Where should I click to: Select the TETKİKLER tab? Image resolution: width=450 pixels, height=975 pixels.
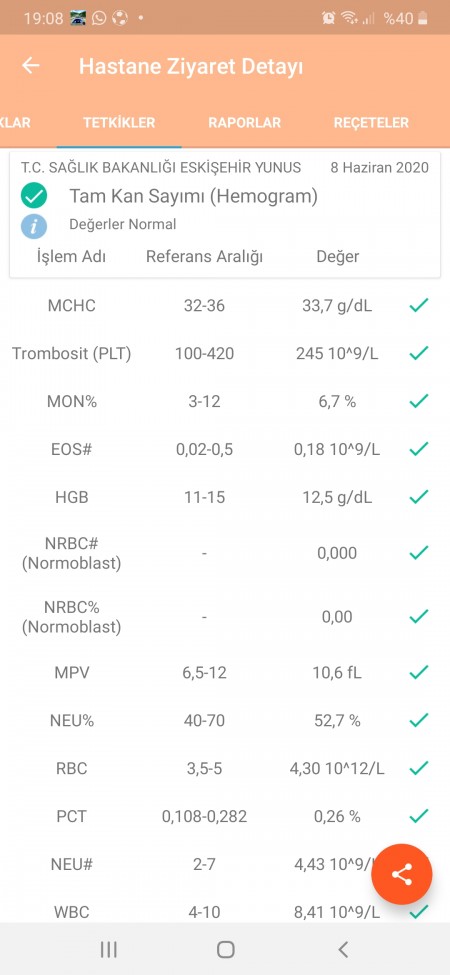(x=119, y=122)
